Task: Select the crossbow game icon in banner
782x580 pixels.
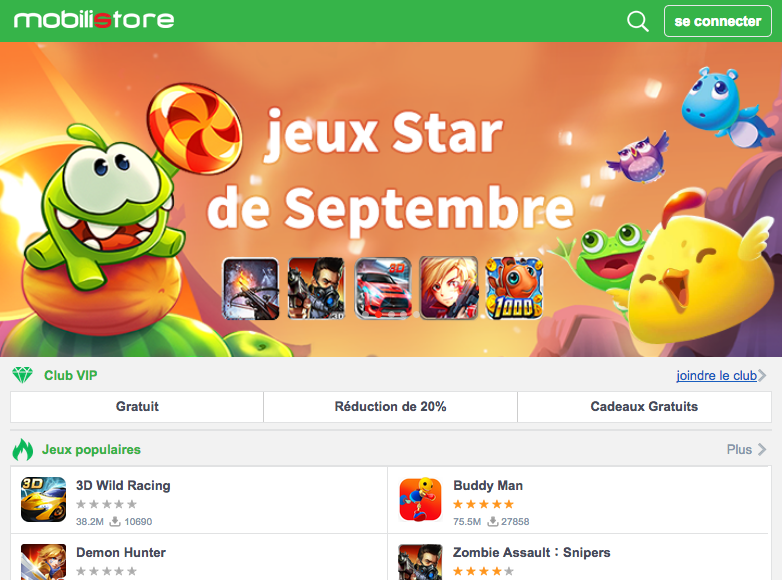Action: point(251,288)
